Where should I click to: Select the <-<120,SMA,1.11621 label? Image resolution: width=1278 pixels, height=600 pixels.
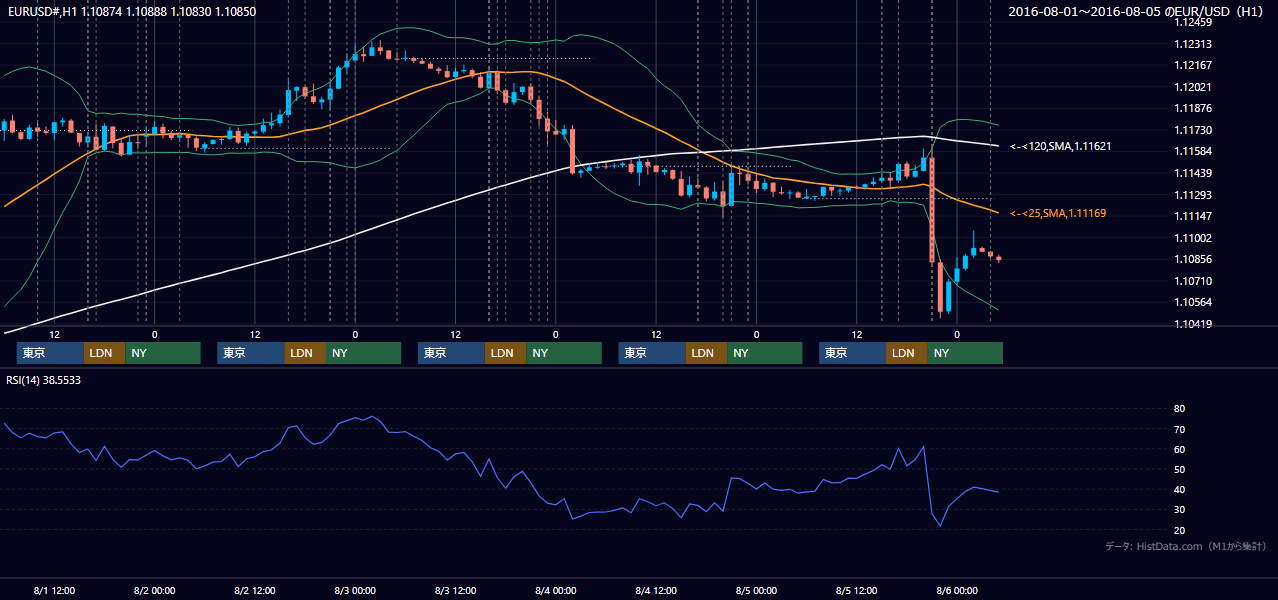coord(1060,146)
